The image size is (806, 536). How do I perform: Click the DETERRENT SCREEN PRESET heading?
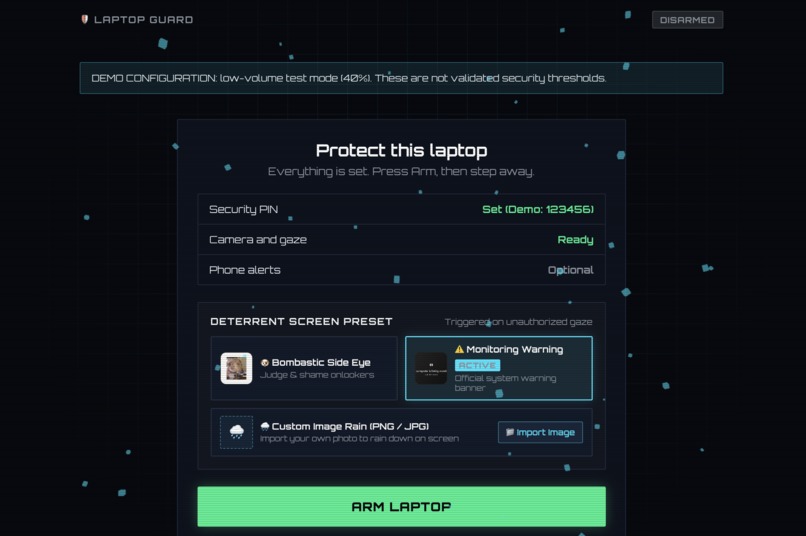(x=301, y=321)
